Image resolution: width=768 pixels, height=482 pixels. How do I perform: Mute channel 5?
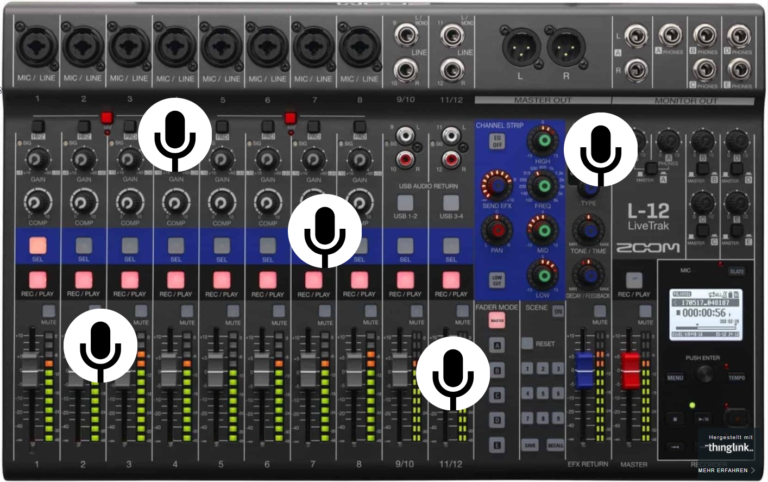tap(233, 311)
